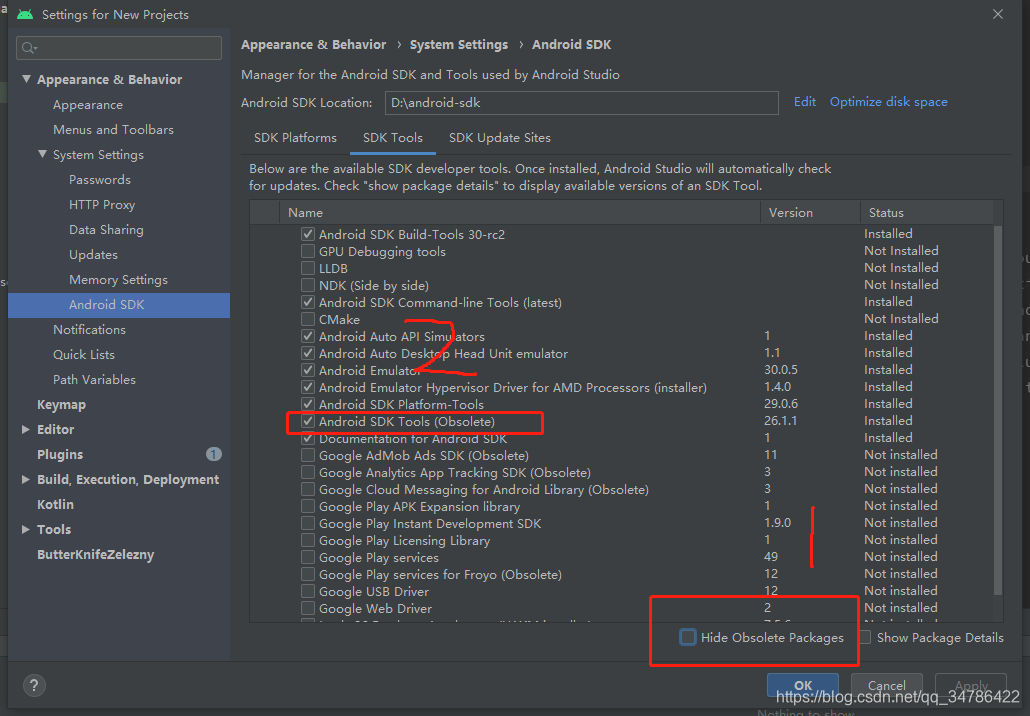Tick NDK (Side by side) checkbox
The width and height of the screenshot is (1030, 716).
(307, 285)
